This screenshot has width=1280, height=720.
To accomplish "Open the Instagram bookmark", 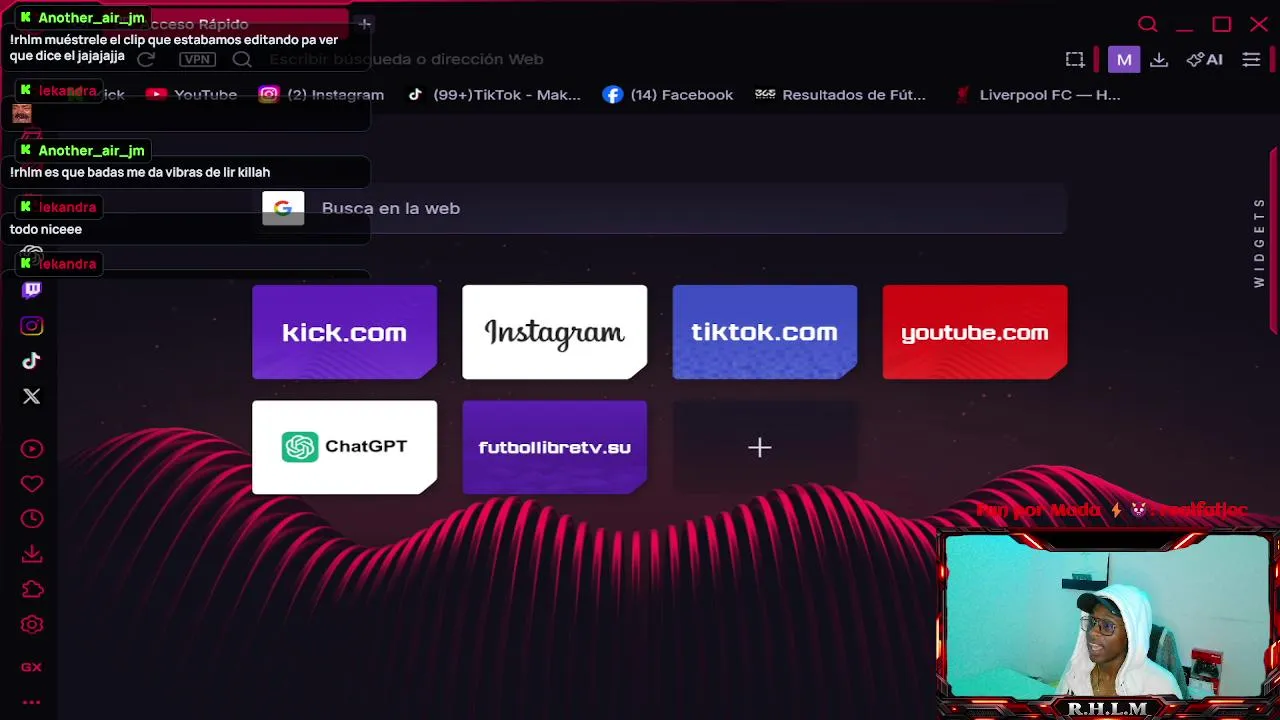I will pyautogui.click(x=321, y=95).
